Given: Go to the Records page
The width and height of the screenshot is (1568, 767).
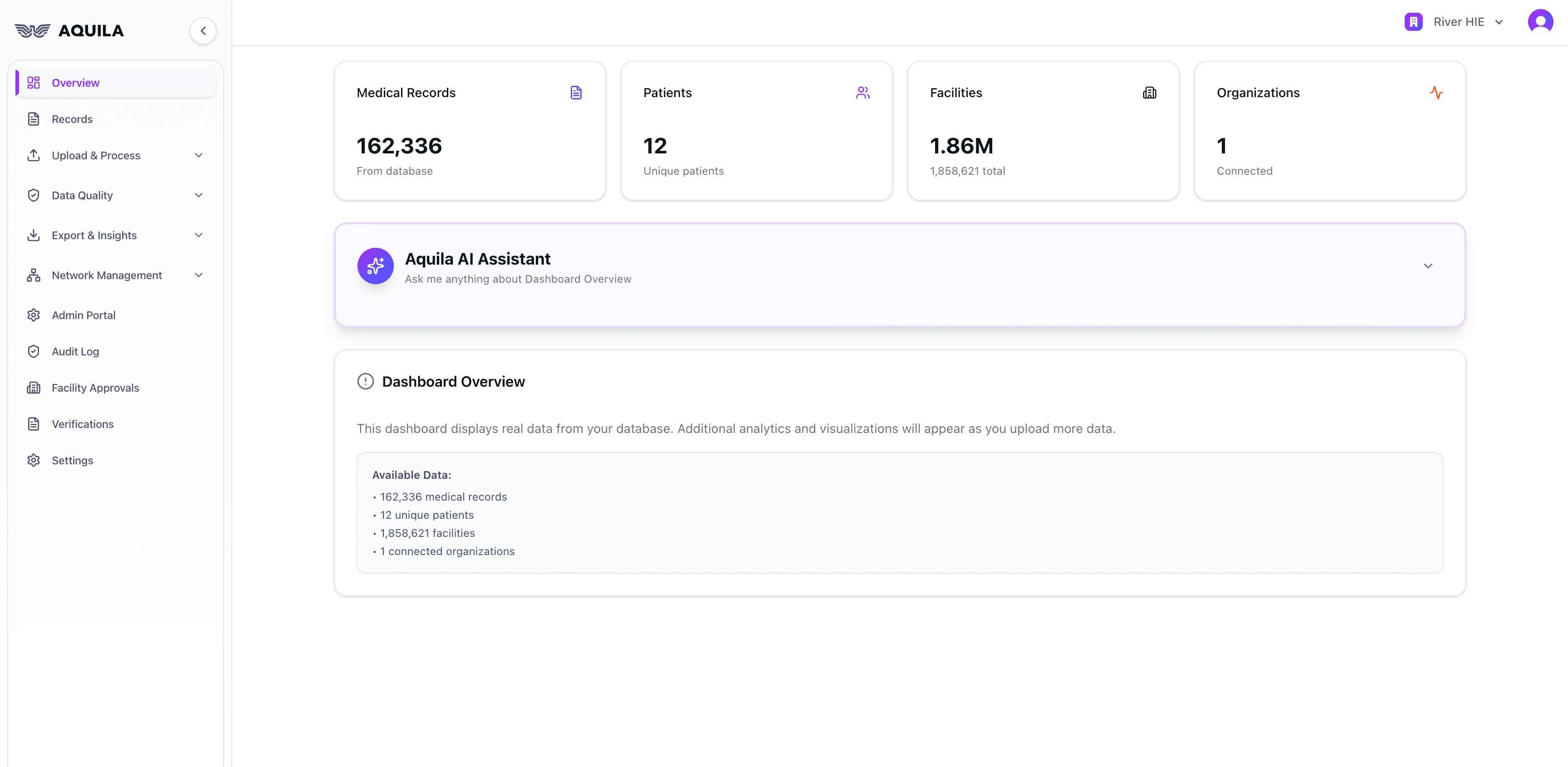Looking at the screenshot, I should coord(72,119).
